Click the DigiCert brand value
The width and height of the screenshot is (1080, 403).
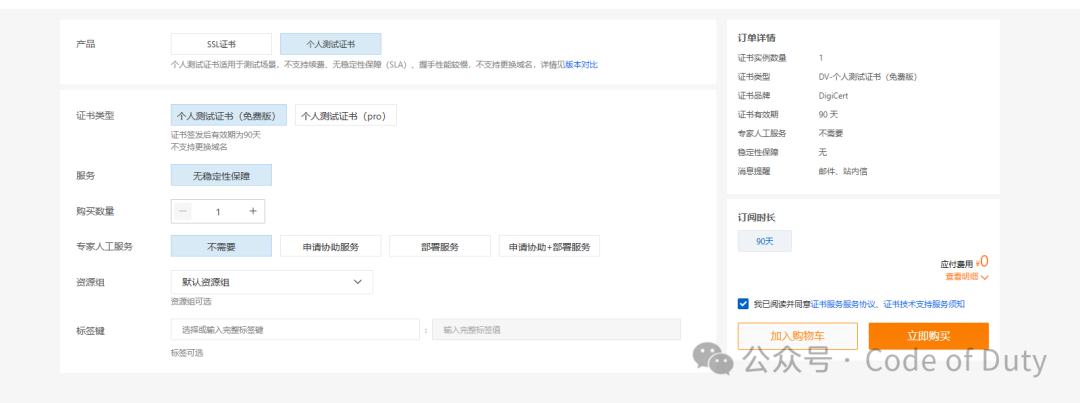[833, 95]
